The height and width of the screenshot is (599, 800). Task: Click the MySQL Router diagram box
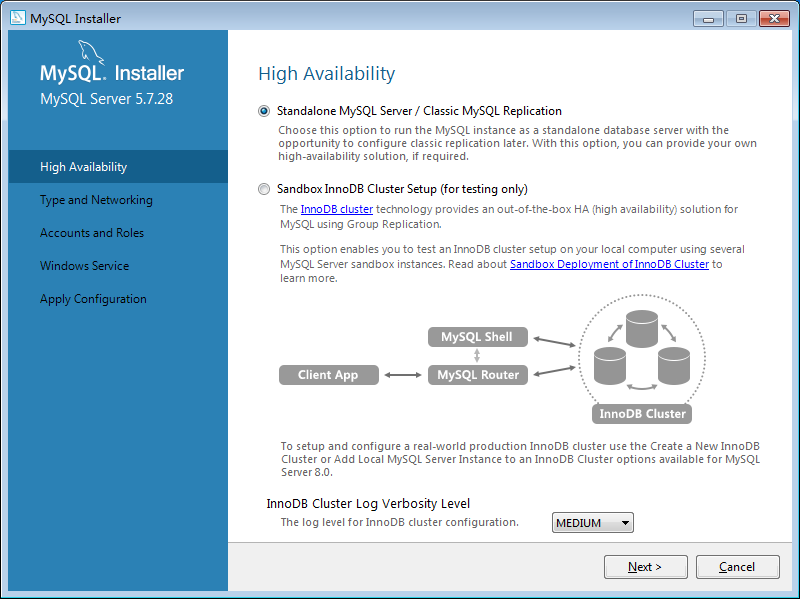click(478, 375)
